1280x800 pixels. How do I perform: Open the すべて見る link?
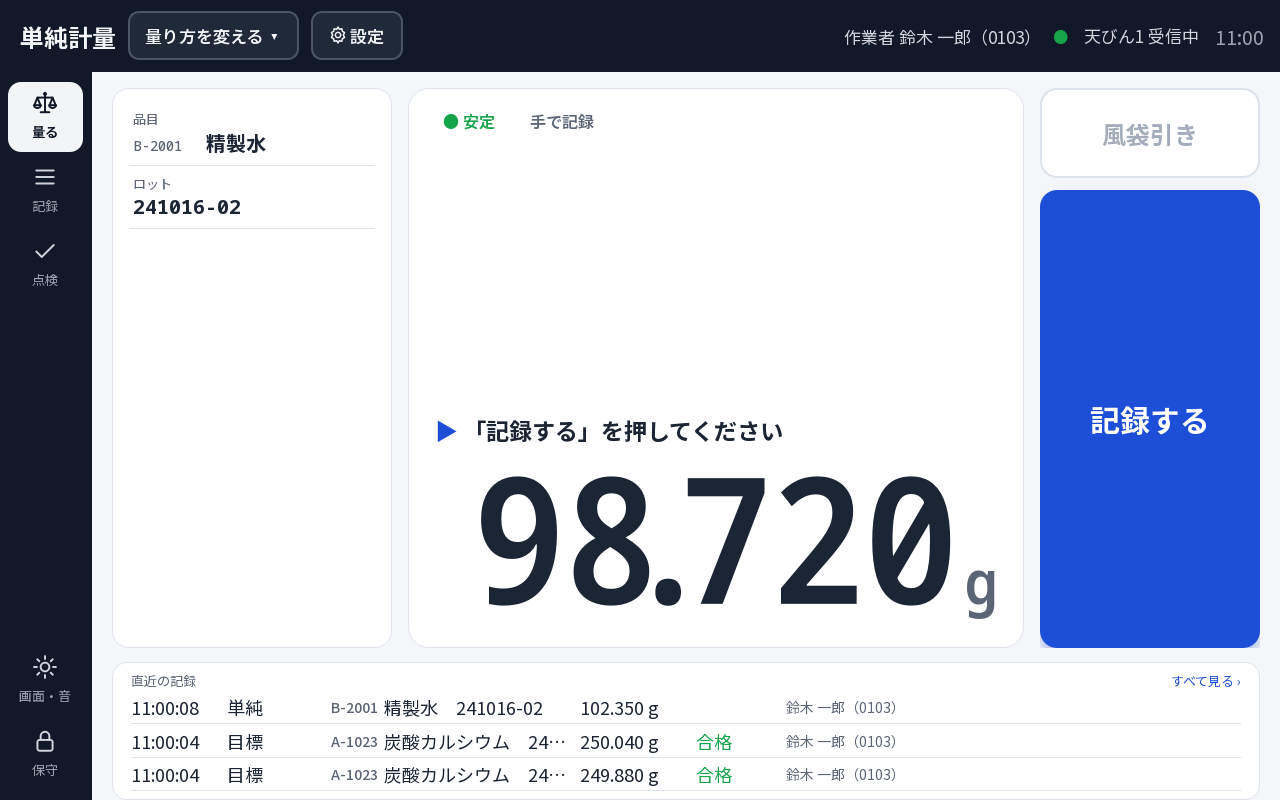click(x=1206, y=681)
